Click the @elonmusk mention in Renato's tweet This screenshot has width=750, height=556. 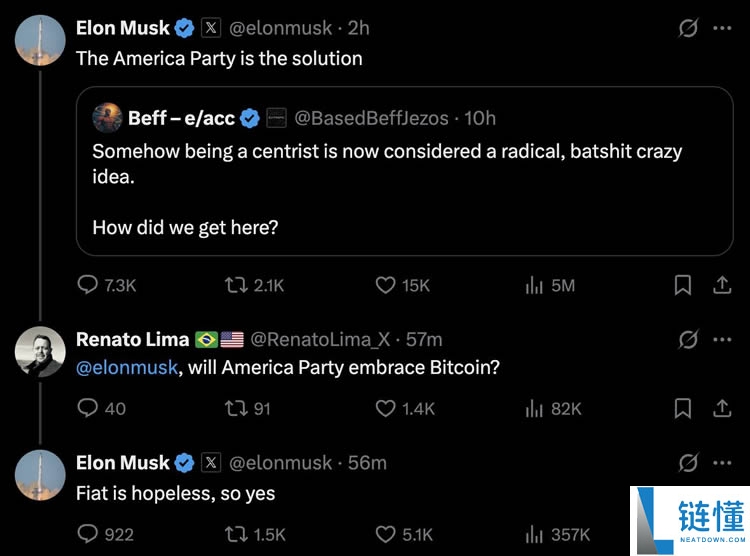tap(126, 367)
